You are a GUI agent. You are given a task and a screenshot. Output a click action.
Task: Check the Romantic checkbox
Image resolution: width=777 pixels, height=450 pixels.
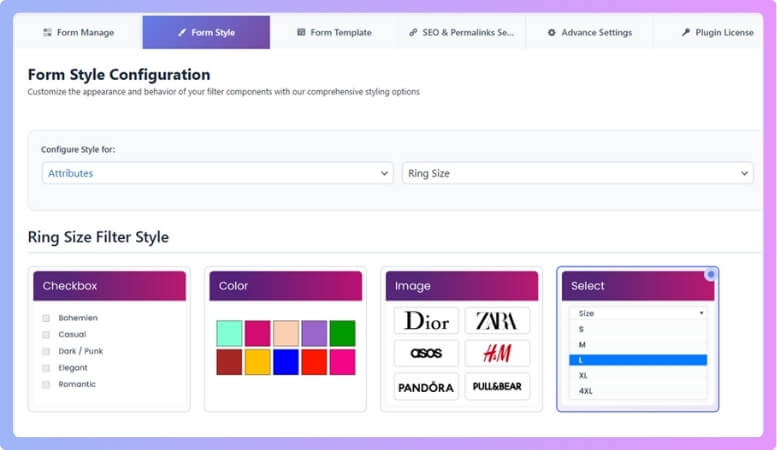(46, 385)
